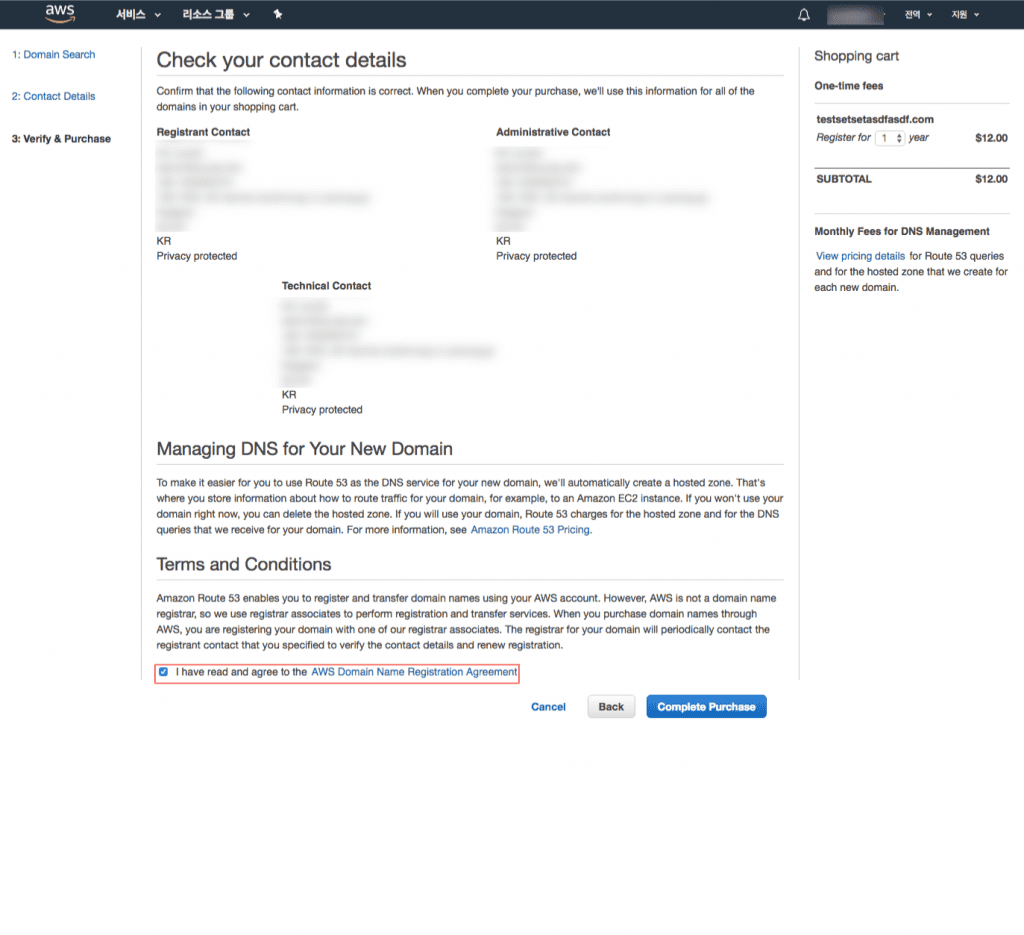Go to step 1: Domain Search

click(54, 55)
